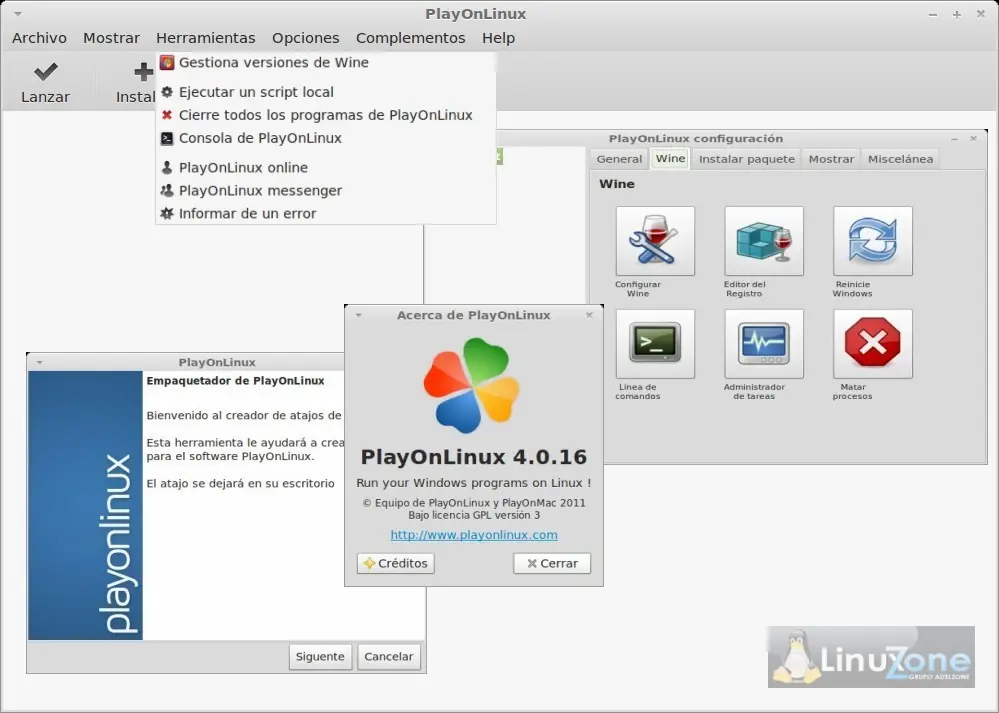Image resolution: width=999 pixels, height=713 pixels.
Task: Click Cerrar in the About dialog
Action: tap(552, 563)
